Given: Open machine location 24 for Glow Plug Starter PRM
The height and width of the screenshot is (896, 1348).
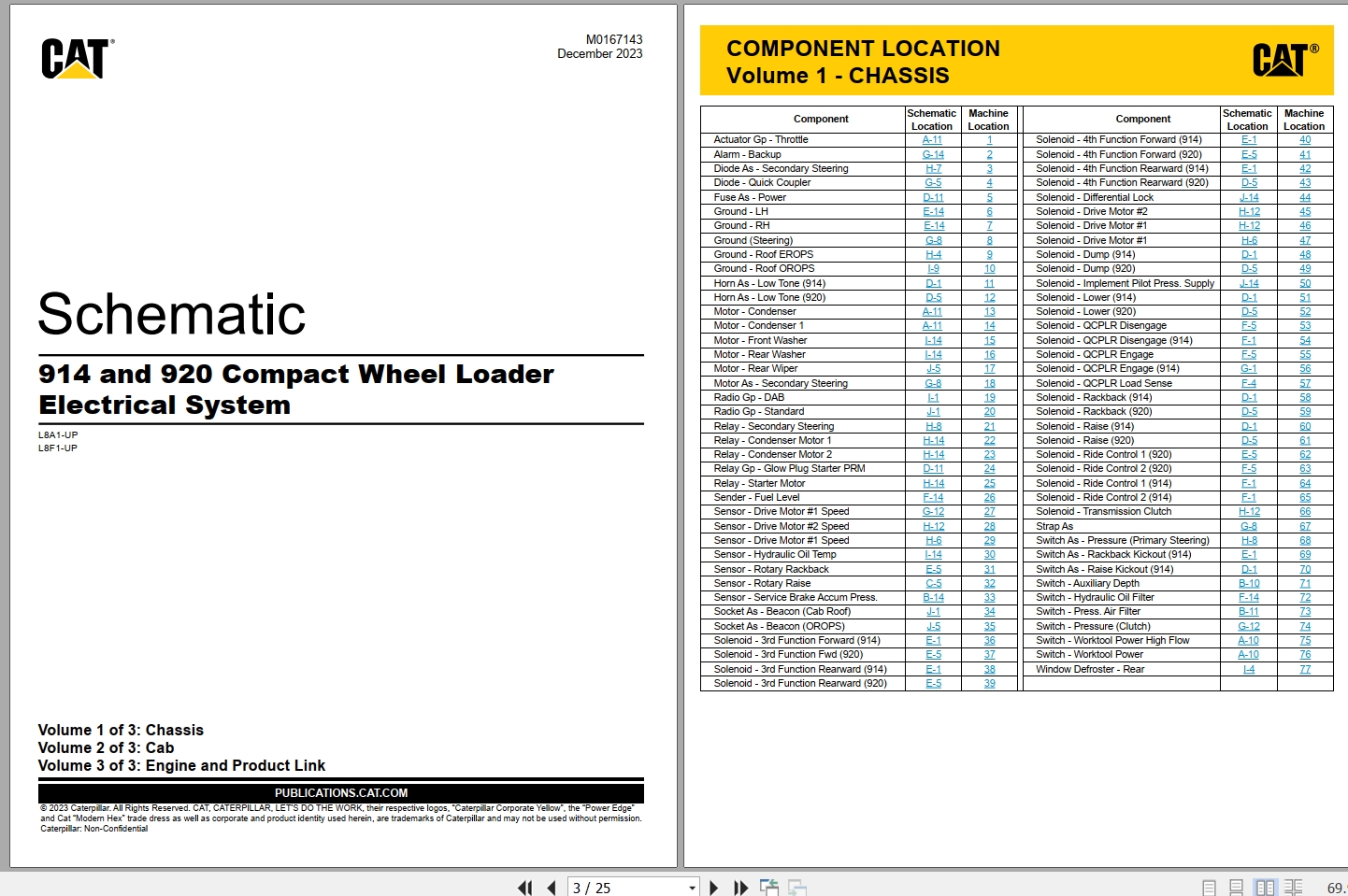Looking at the screenshot, I should coord(989,469).
